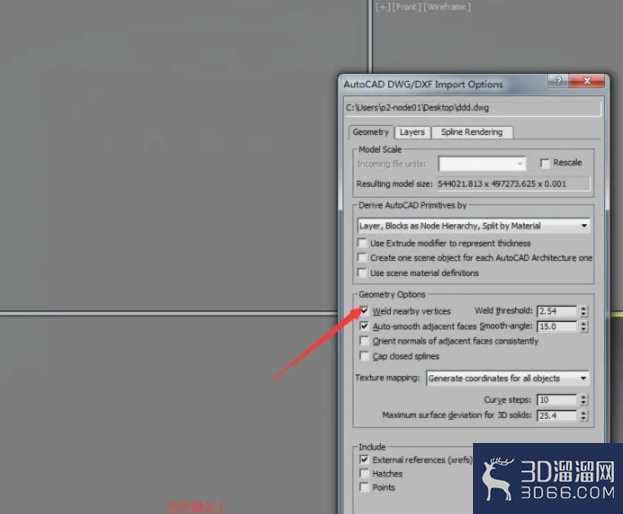Screen dimensions: 623x514
Task: Switch to the Geometry tab
Action: (x=371, y=132)
